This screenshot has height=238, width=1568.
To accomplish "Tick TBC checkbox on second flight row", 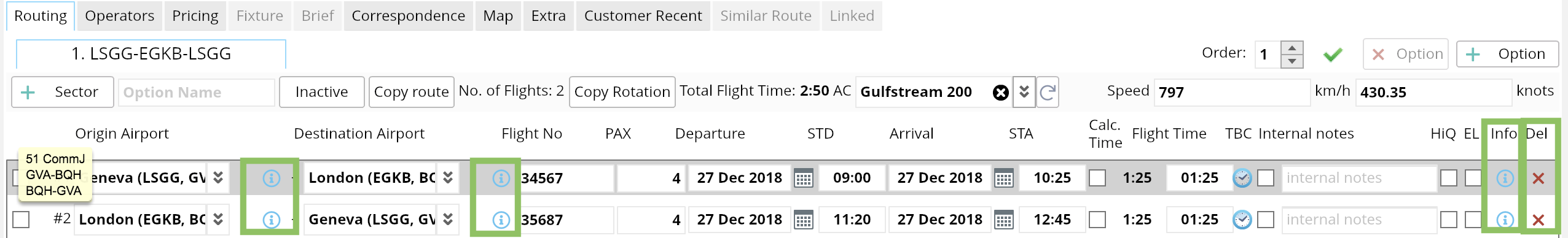I will pyautogui.click(x=1265, y=220).
